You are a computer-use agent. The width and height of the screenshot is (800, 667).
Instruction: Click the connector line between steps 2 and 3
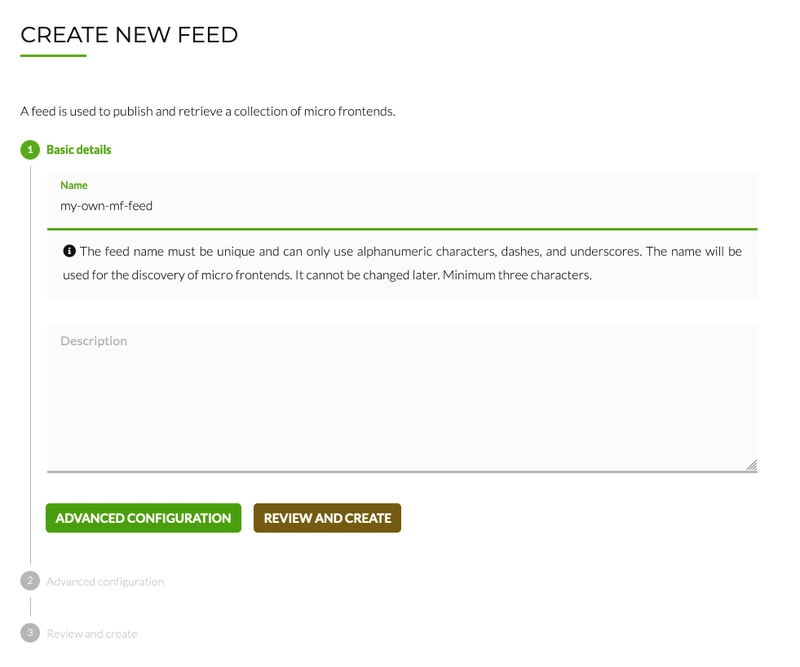30,607
